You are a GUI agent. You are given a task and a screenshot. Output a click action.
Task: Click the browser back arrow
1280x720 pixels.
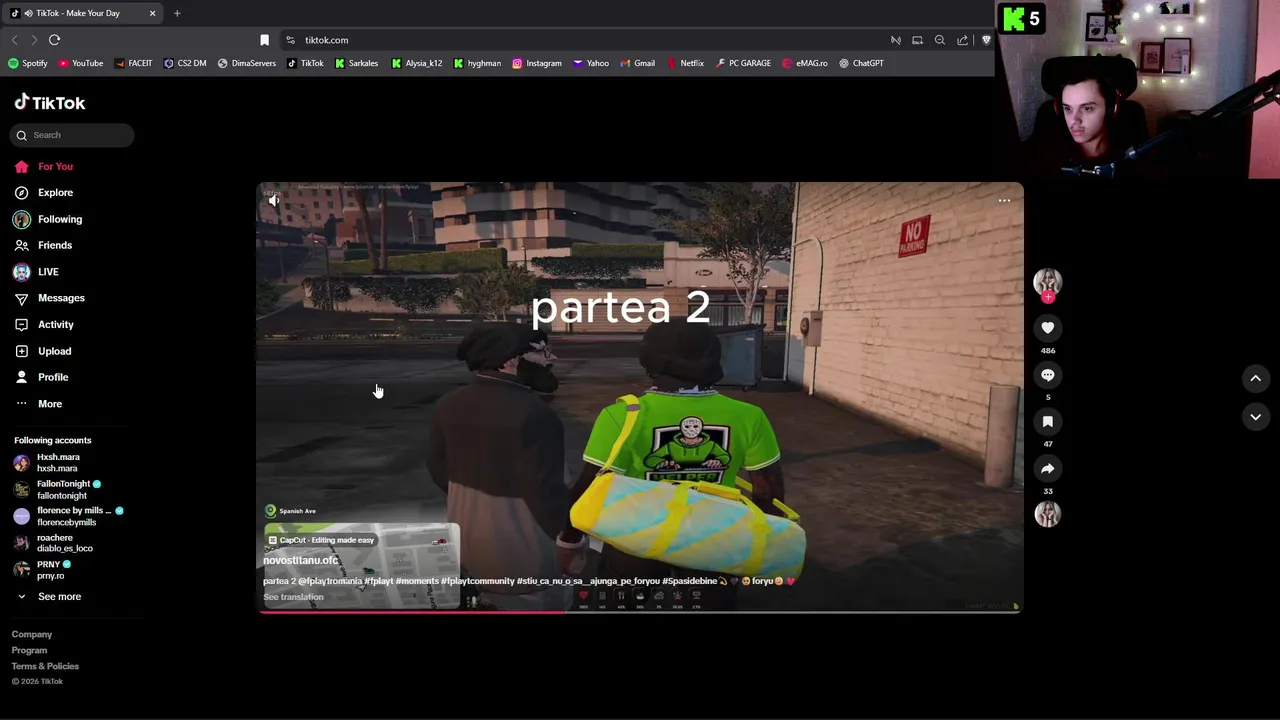pyautogui.click(x=14, y=40)
